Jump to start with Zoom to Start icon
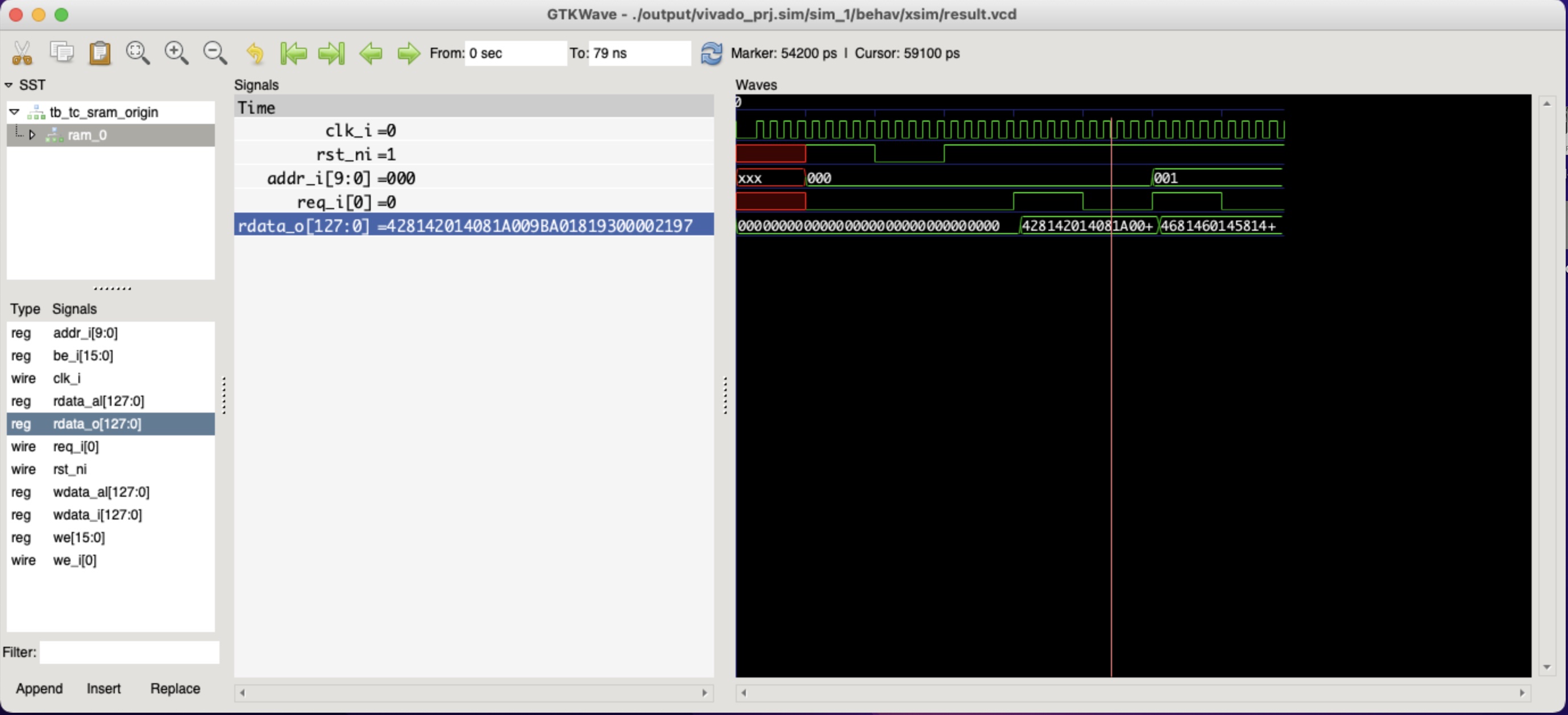The height and width of the screenshot is (715, 1568). tap(293, 53)
